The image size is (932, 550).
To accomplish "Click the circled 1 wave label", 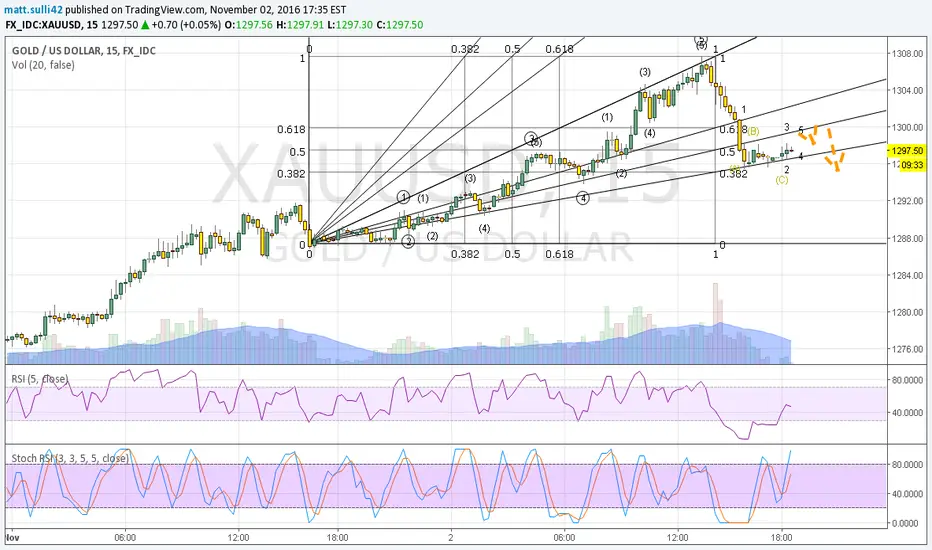I will click(x=404, y=197).
